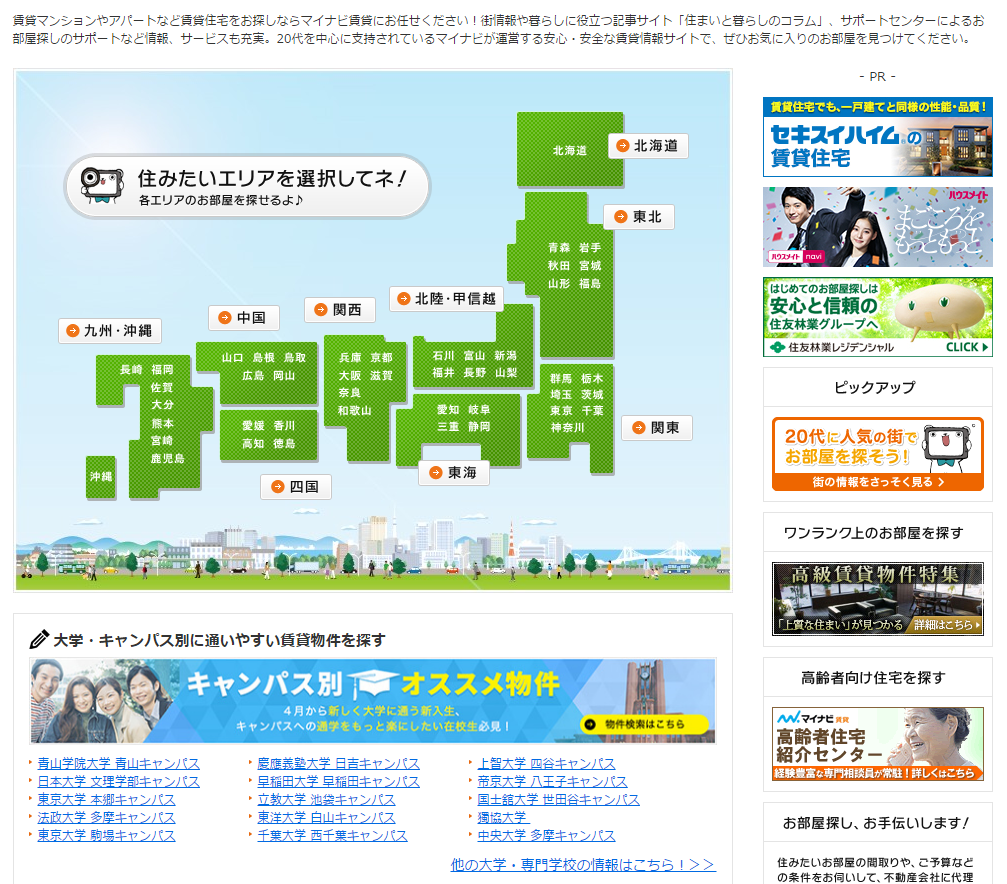
Task: Open 東京大学 本郷キャンパス link
Action: [106, 799]
